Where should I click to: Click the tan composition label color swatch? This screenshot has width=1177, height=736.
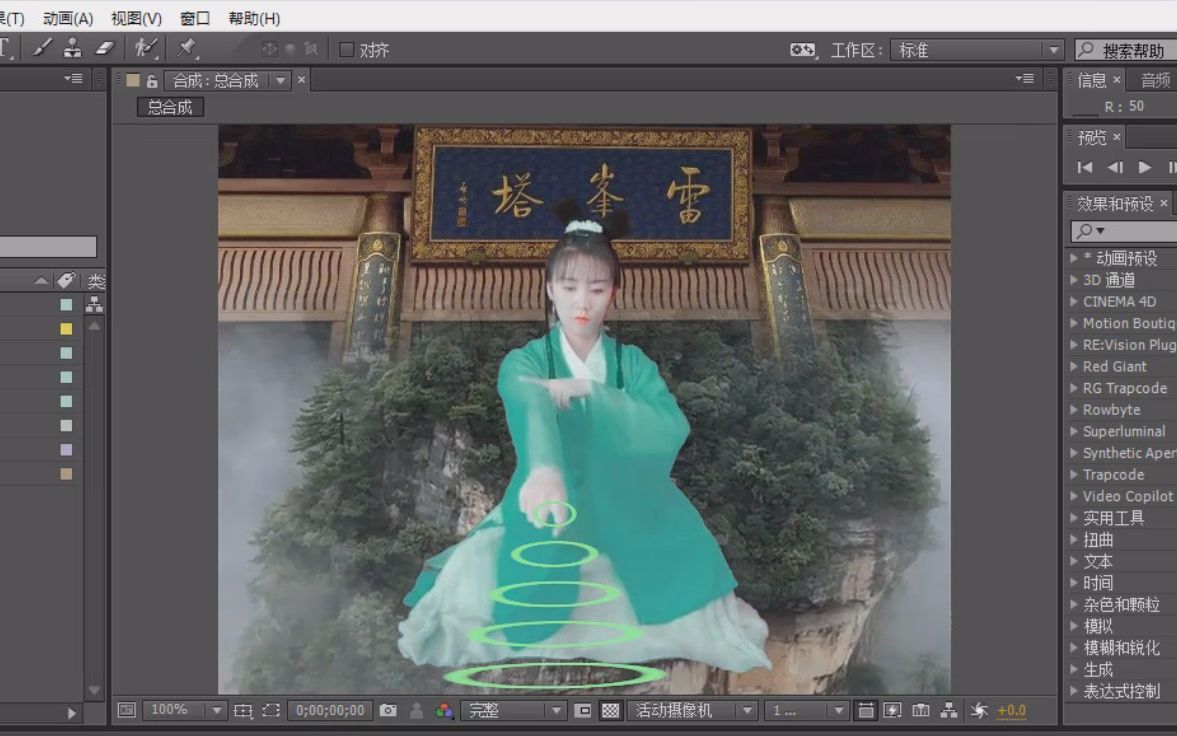coord(133,80)
